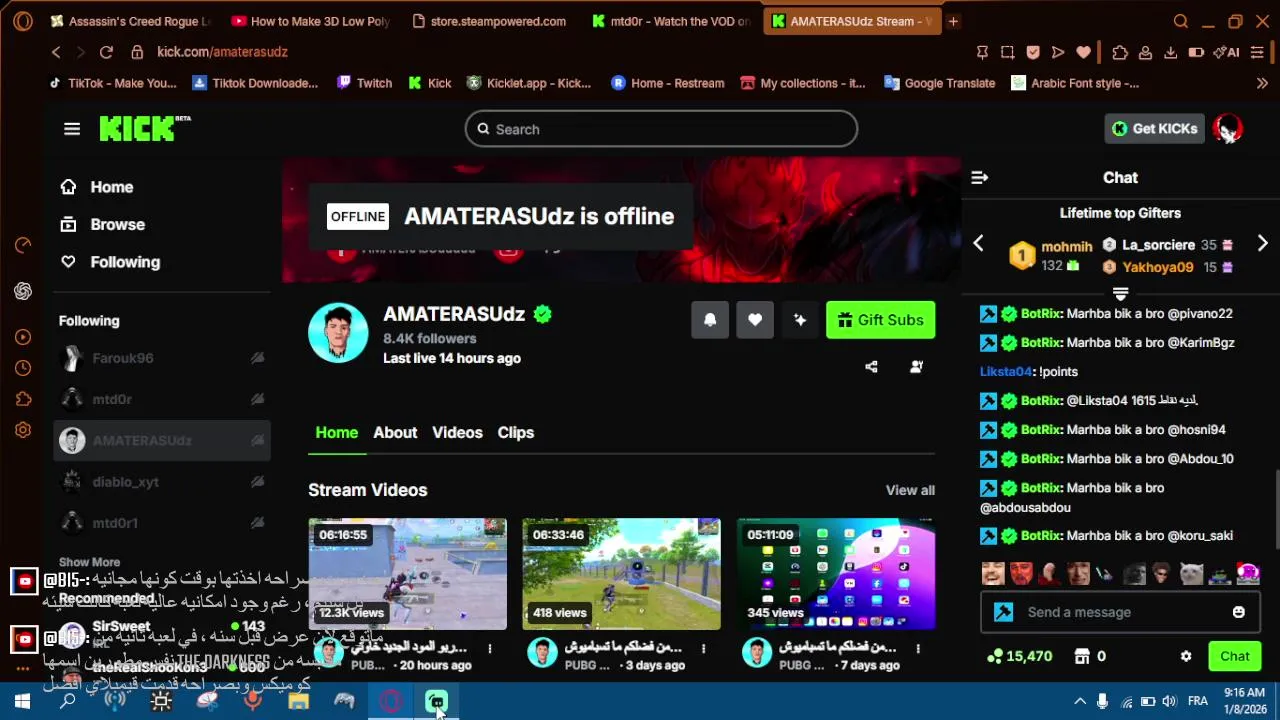The image size is (1280, 720).
Task: Click the tab search magnifier icon
Action: click(x=1181, y=21)
